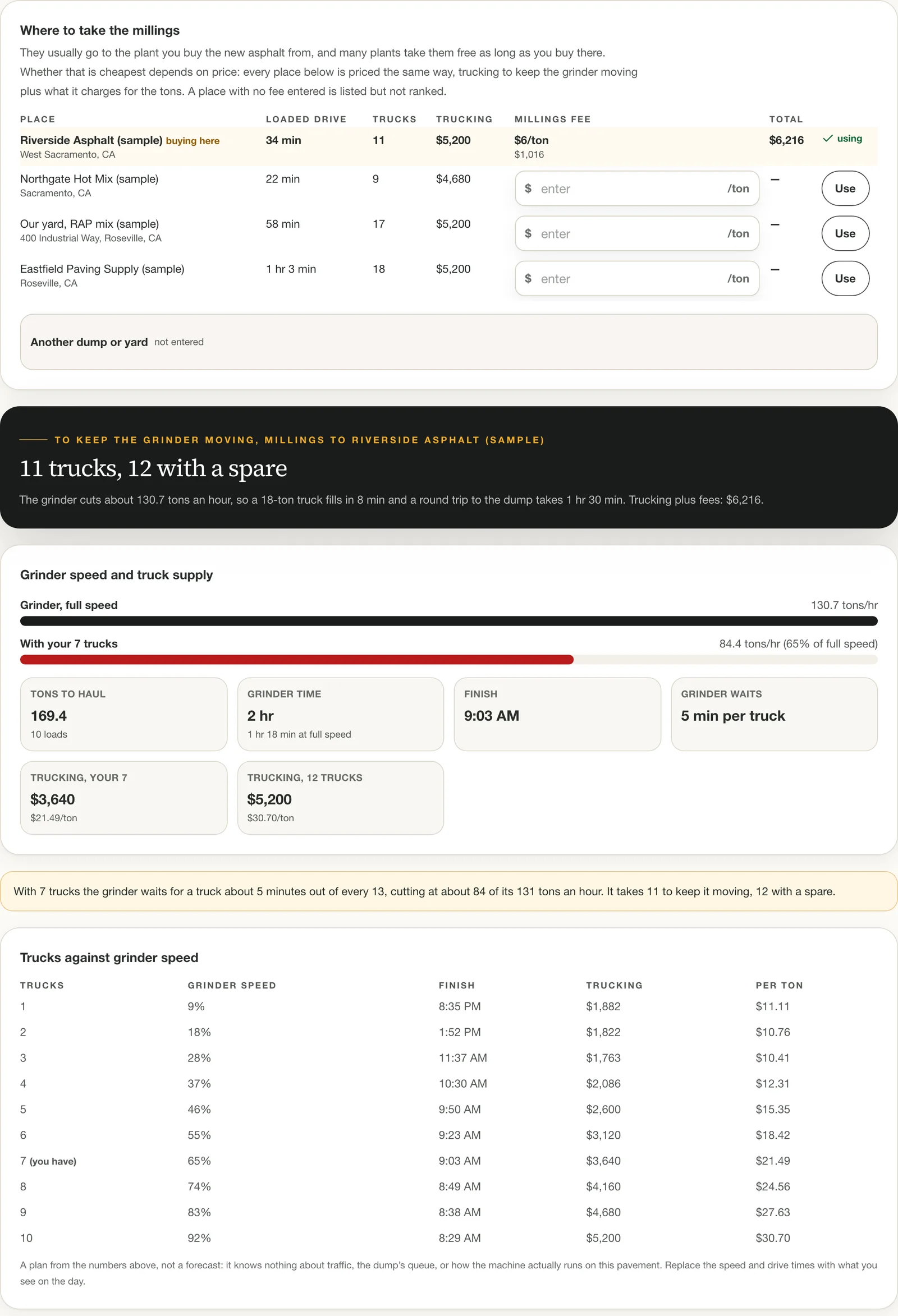The width and height of the screenshot is (898, 1316).
Task: Expand the 'Another dump or yard' section
Action: pyautogui.click(x=448, y=342)
